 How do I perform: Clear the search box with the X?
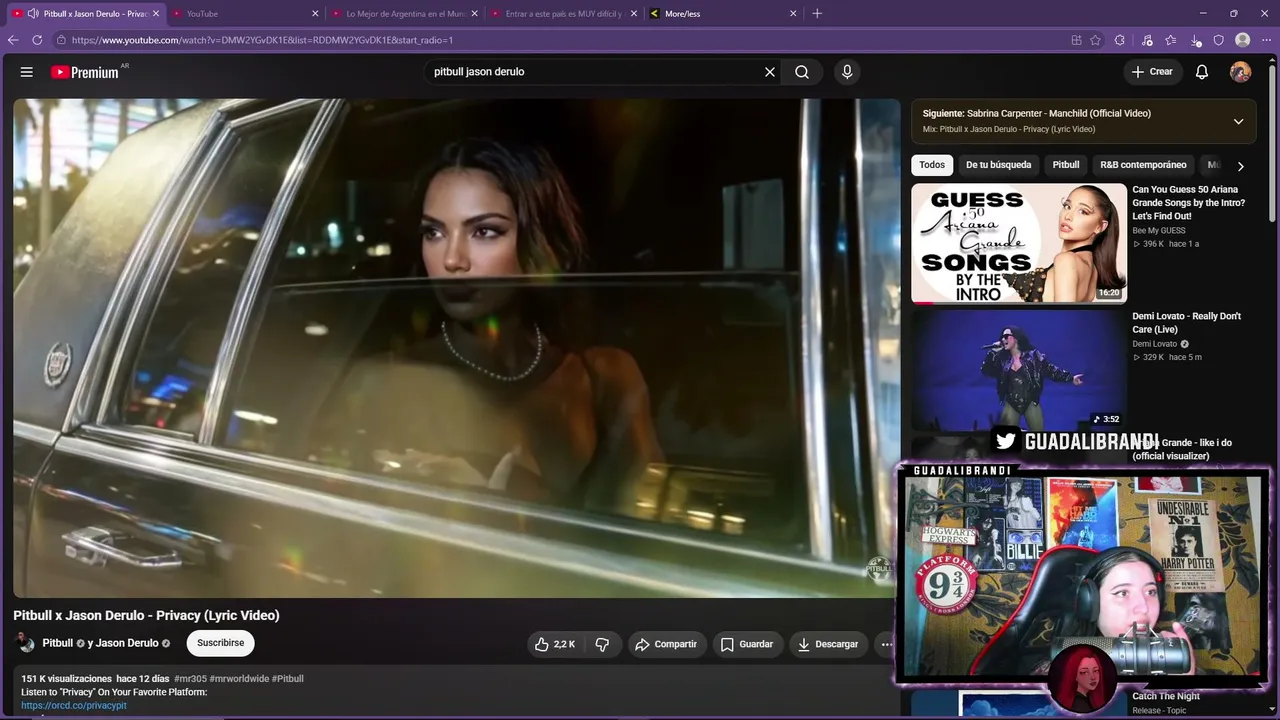tap(770, 72)
